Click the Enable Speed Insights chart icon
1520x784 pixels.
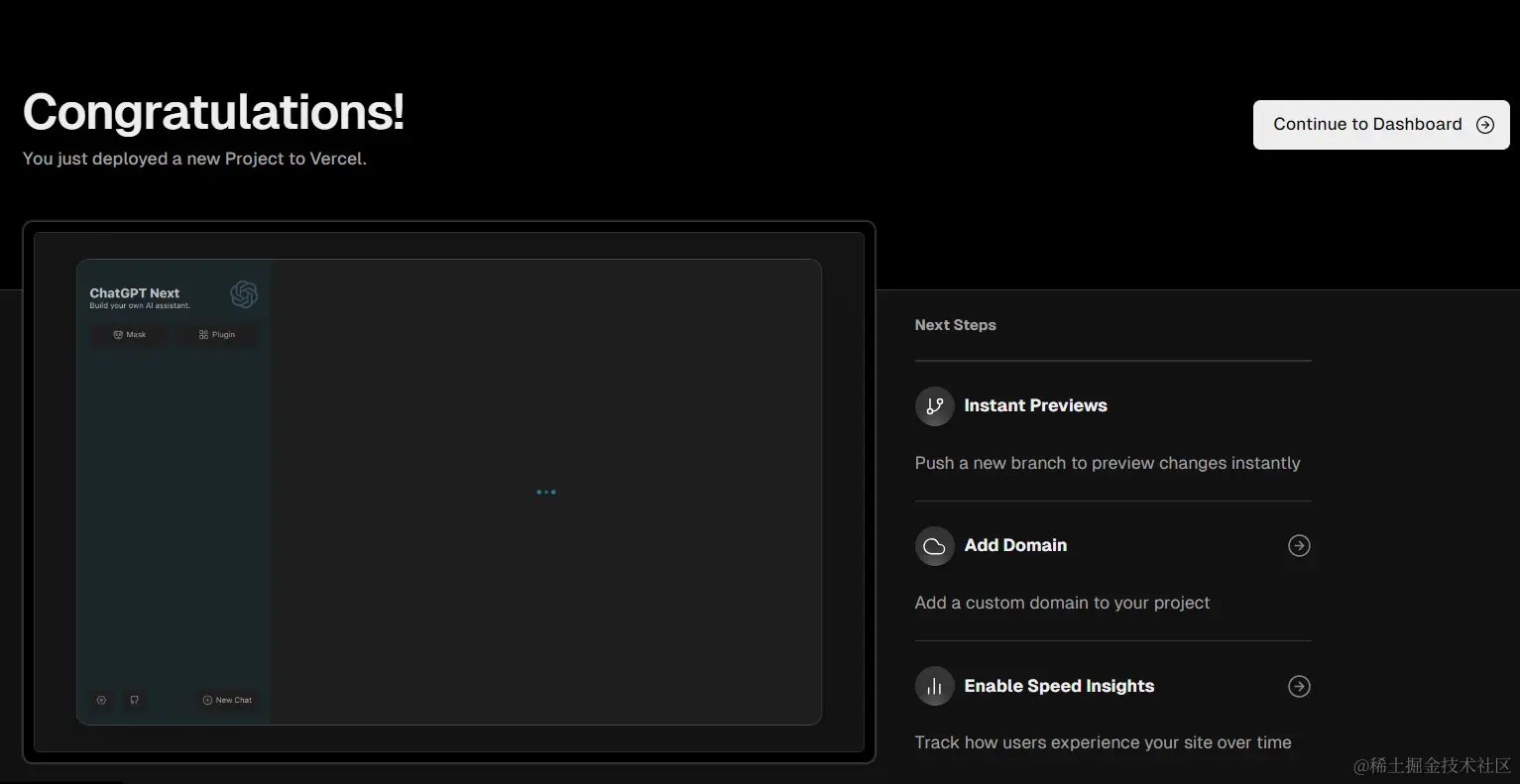(934, 686)
